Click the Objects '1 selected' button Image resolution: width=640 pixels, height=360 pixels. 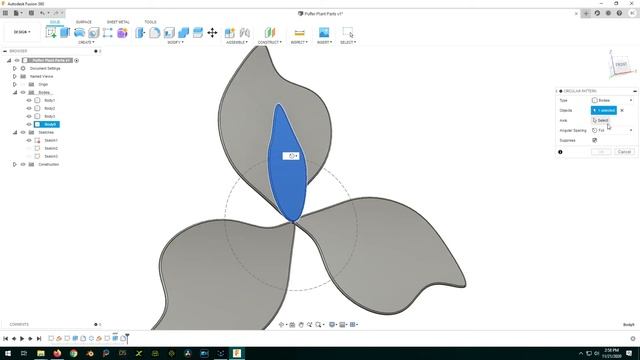tap(604, 110)
